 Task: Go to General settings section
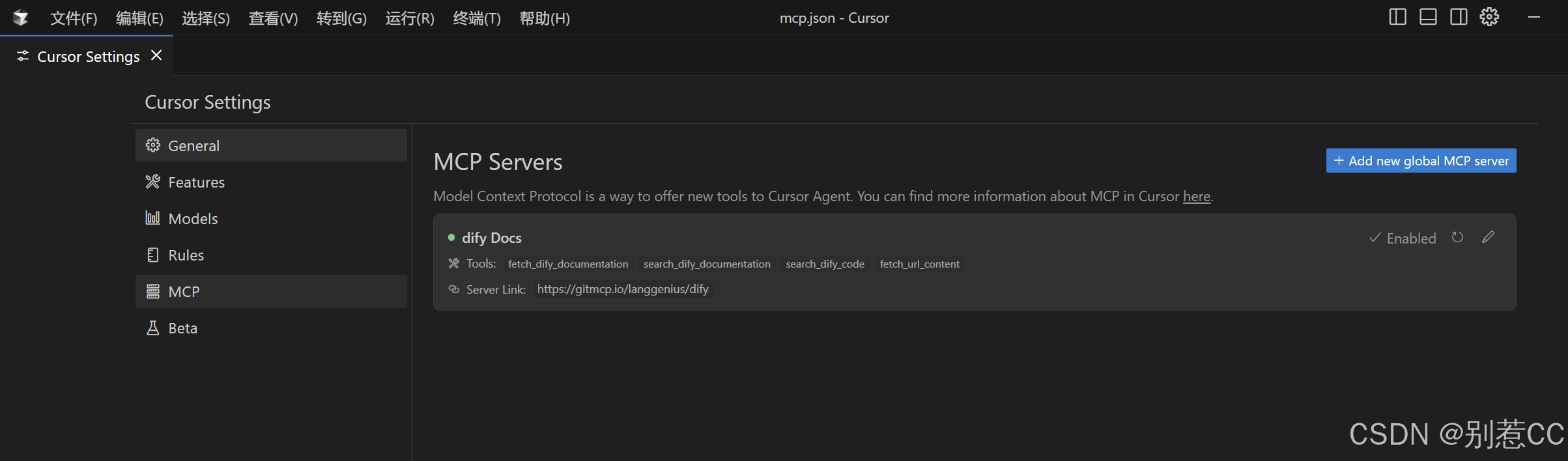point(271,145)
